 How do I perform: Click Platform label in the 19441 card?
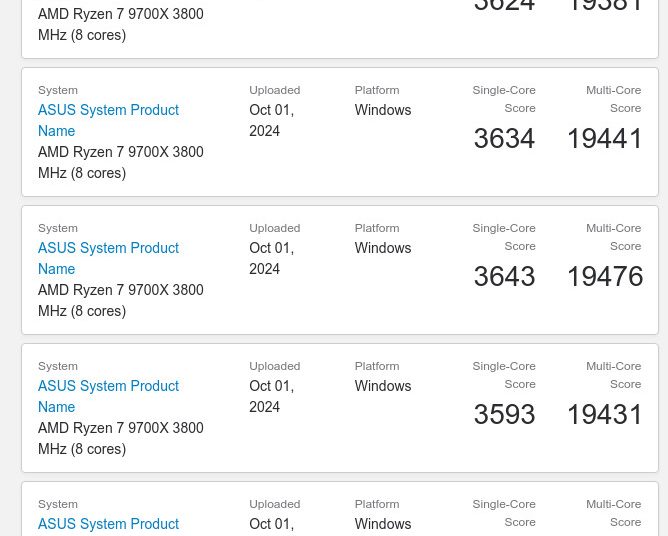click(377, 90)
